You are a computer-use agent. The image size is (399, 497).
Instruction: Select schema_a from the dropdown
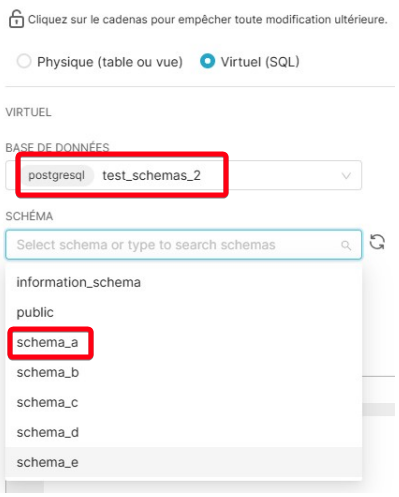tap(183, 342)
